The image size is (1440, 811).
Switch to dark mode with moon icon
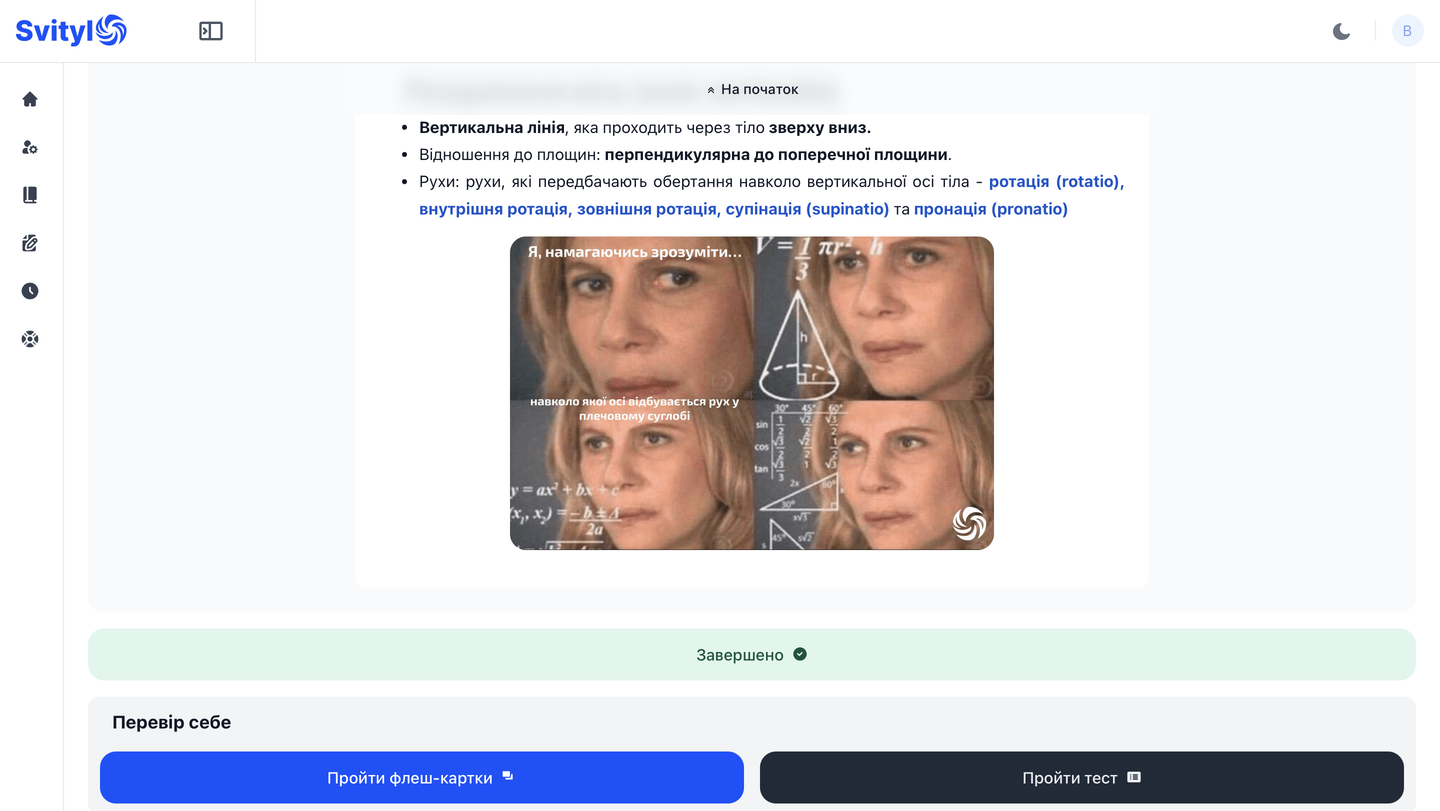[1342, 31]
